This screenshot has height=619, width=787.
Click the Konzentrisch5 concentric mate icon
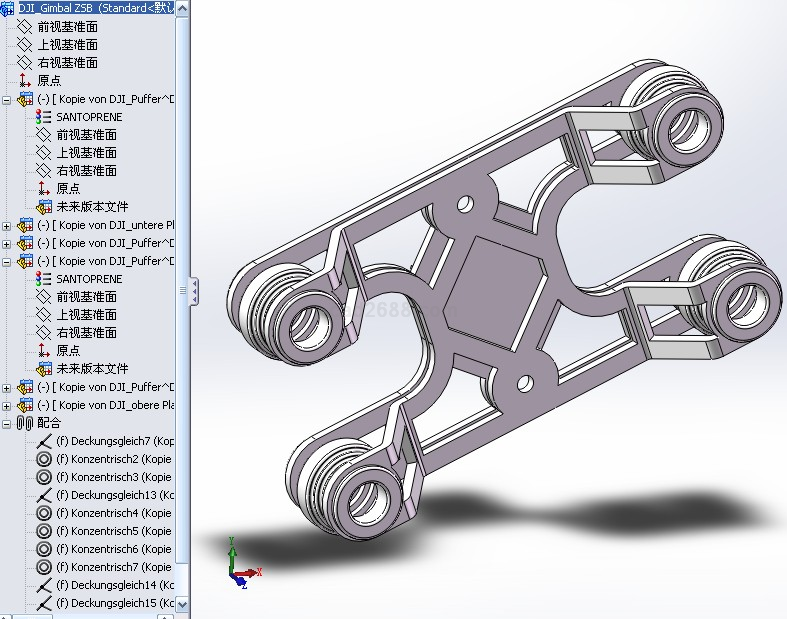tap(44, 531)
